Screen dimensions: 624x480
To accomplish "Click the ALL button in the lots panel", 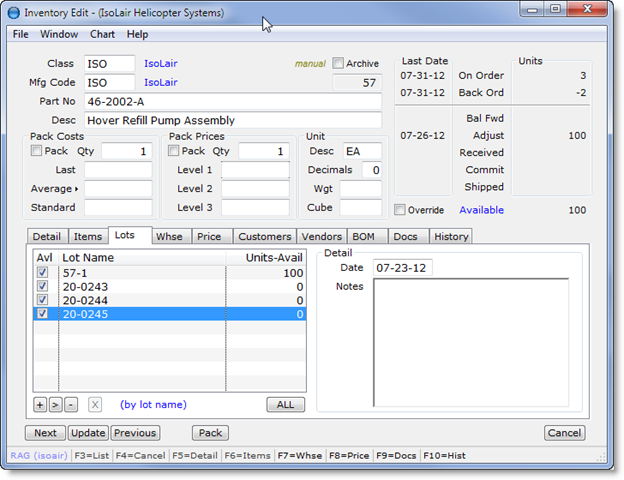I will pyautogui.click(x=285, y=405).
